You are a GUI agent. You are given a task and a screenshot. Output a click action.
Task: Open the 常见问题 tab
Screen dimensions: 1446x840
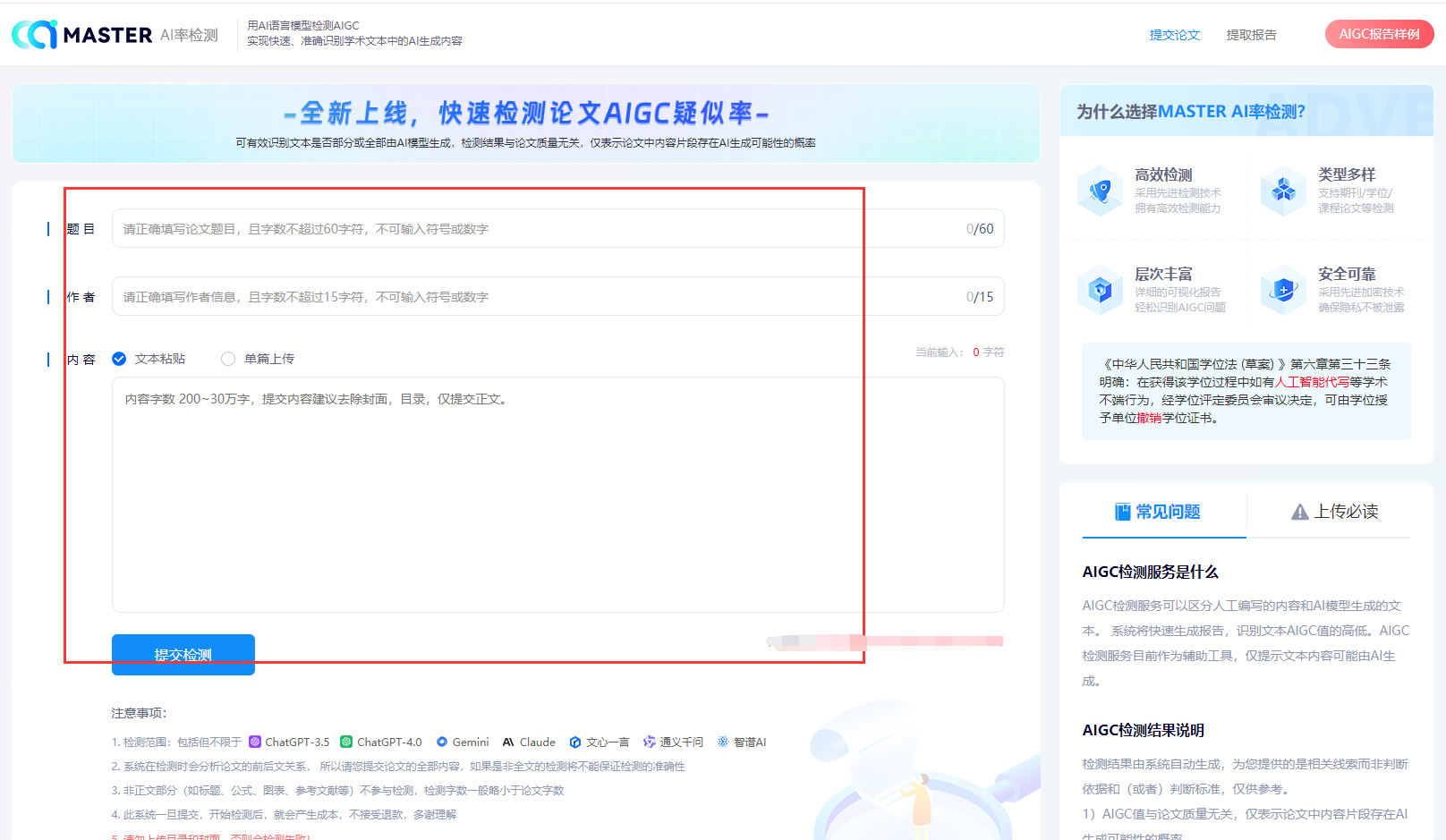point(1158,512)
